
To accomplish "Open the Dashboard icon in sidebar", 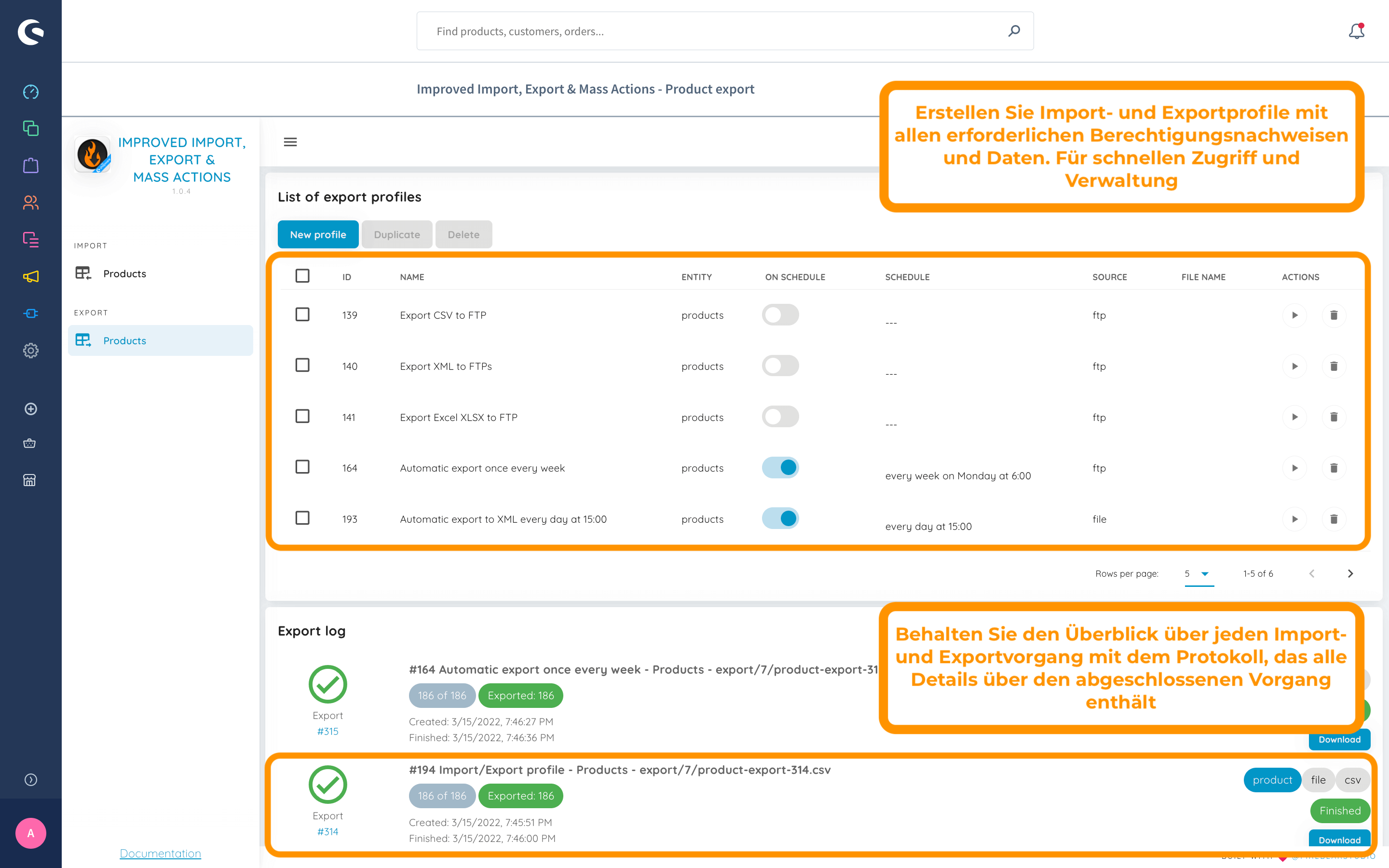I will point(30,92).
